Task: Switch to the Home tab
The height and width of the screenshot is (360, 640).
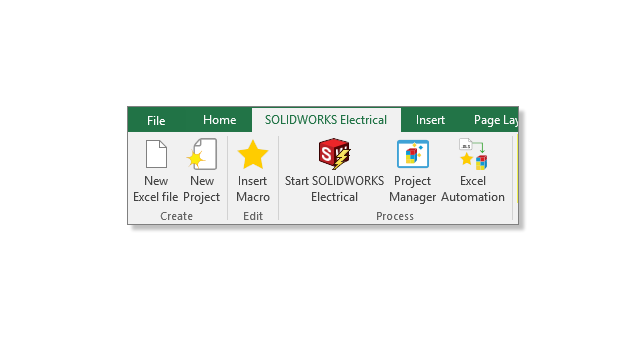Action: 220,120
